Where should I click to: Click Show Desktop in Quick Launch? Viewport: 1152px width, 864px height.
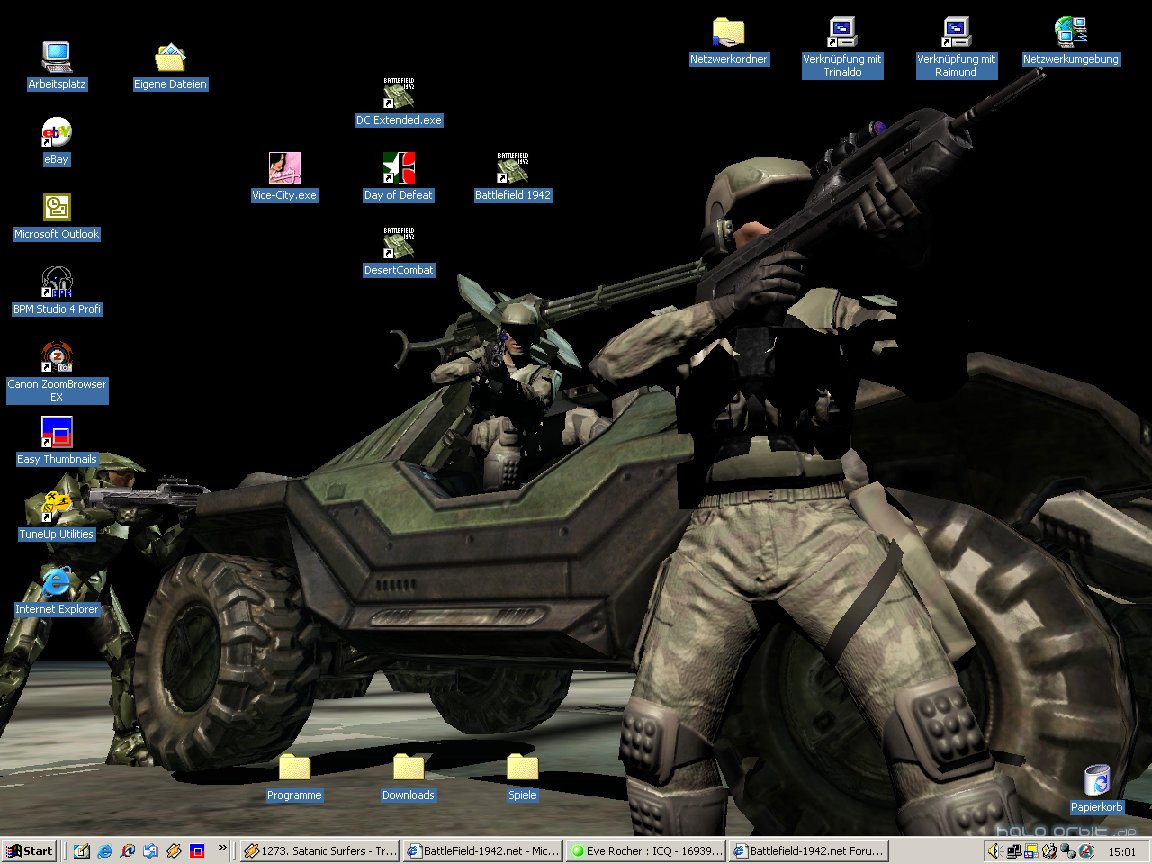point(82,851)
